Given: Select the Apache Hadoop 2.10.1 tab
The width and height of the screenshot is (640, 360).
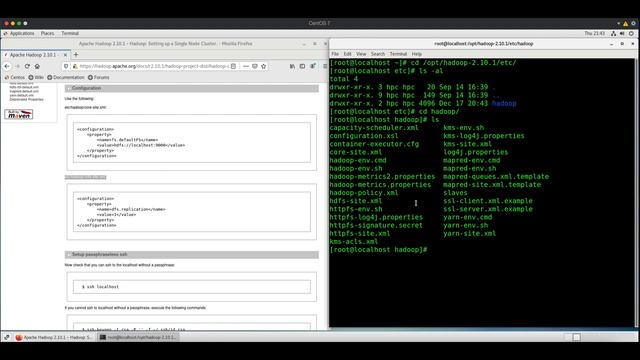Looking at the screenshot, I should pos(35,55).
